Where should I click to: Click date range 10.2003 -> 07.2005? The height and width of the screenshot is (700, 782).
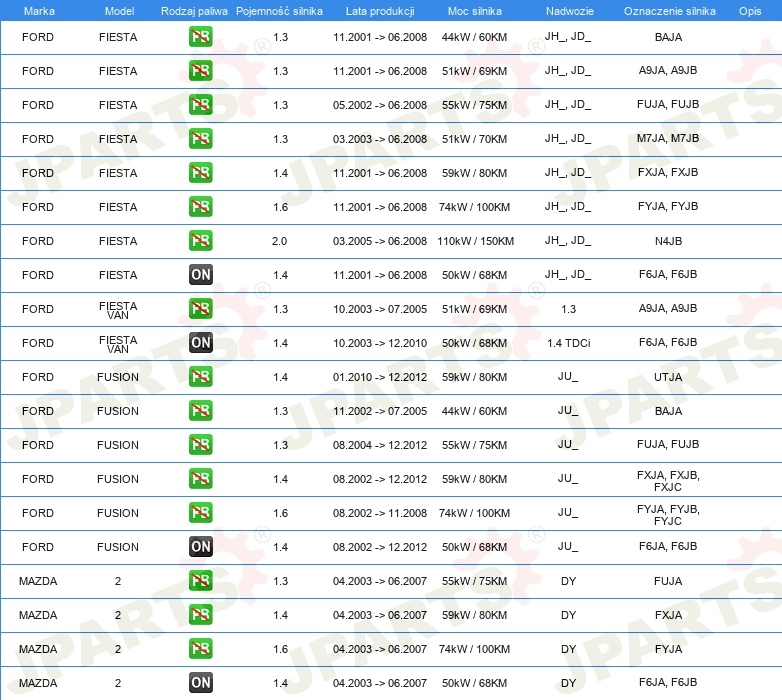point(380,309)
